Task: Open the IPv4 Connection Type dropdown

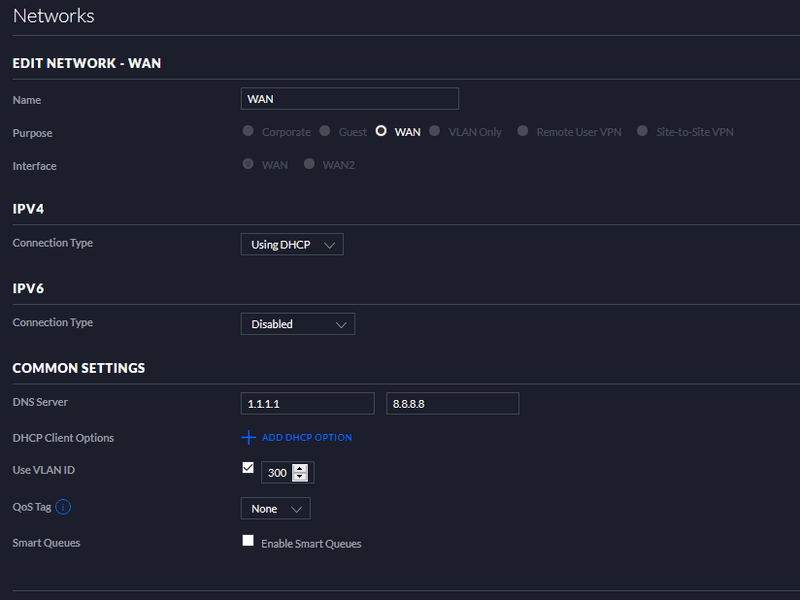Action: [292, 244]
